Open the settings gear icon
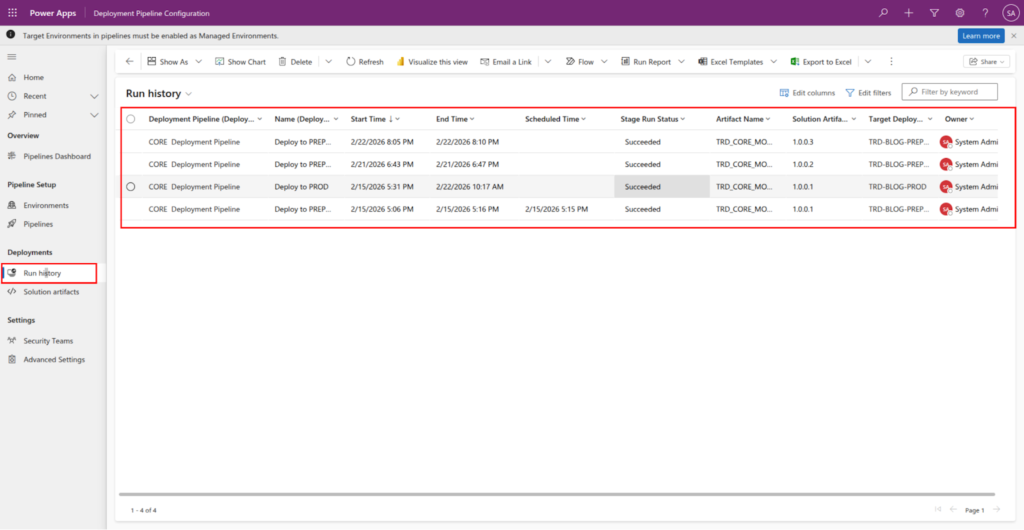1024x530 pixels. coord(960,13)
